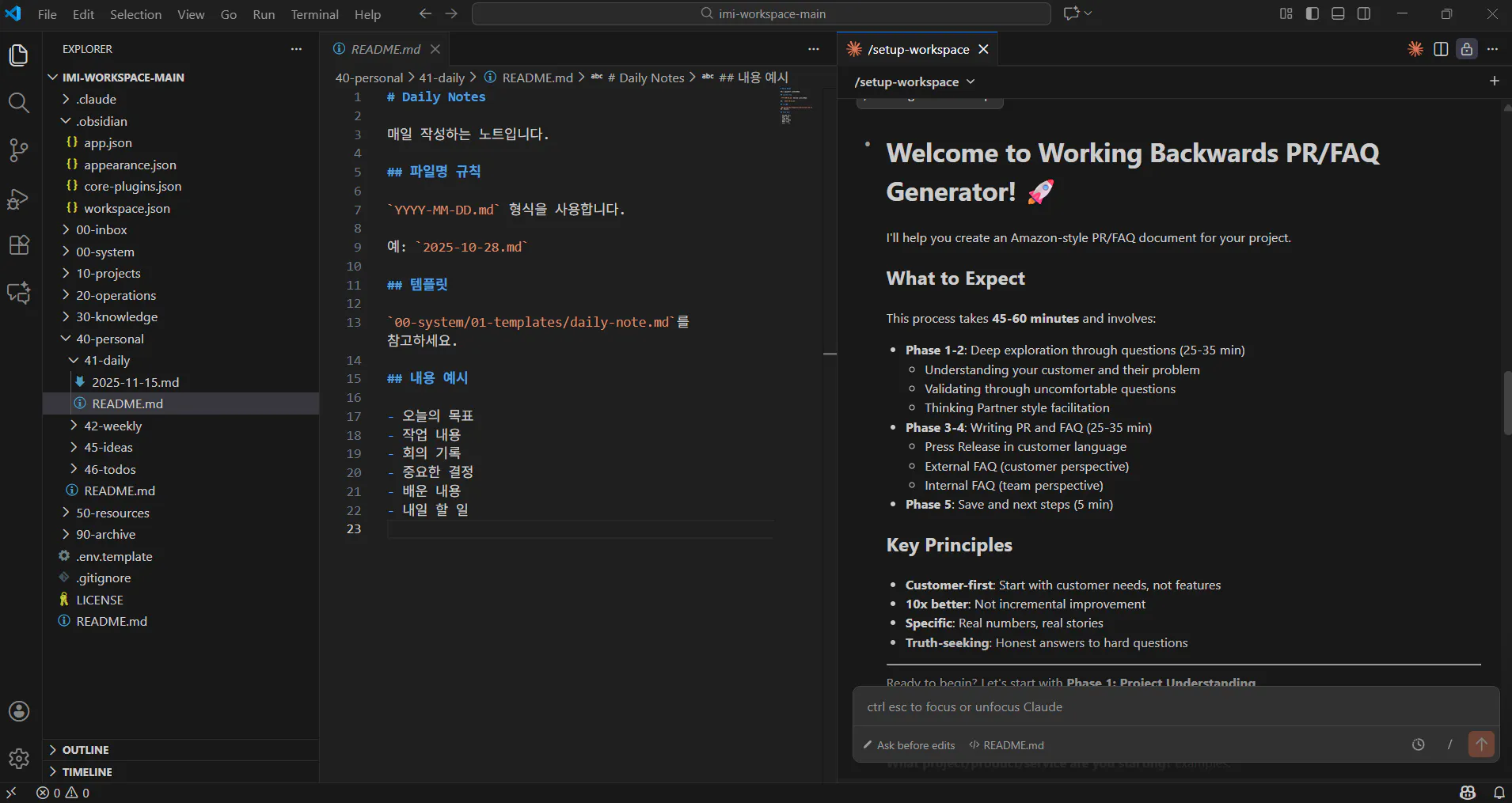1512x803 pixels.
Task: Click the Claude panel vertical scrollbar
Action: click(1506, 403)
